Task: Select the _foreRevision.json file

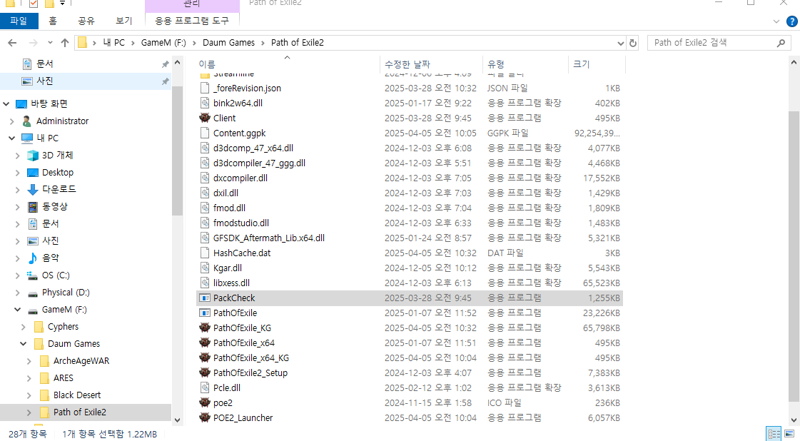Action: 247,88
